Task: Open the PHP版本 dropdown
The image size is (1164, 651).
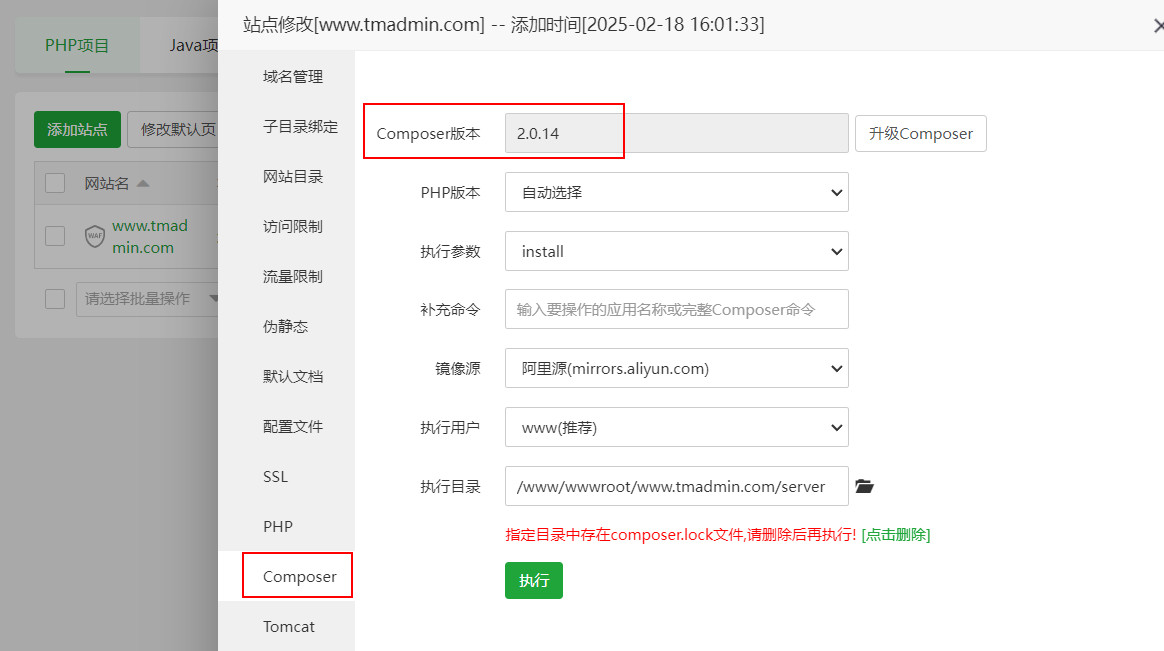Action: (x=676, y=192)
